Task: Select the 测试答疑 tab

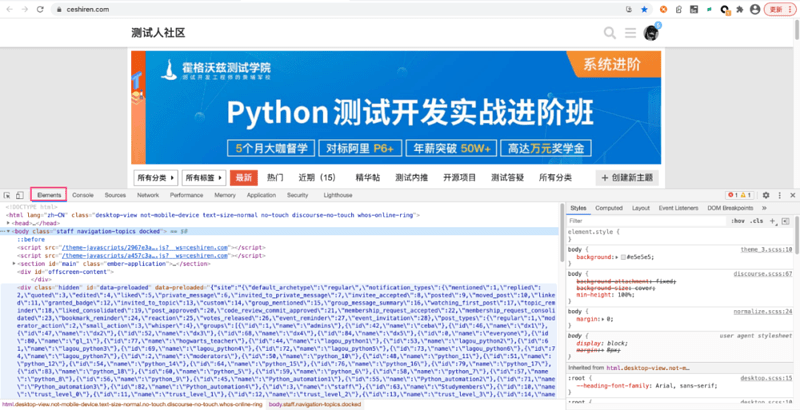Action: point(508,178)
